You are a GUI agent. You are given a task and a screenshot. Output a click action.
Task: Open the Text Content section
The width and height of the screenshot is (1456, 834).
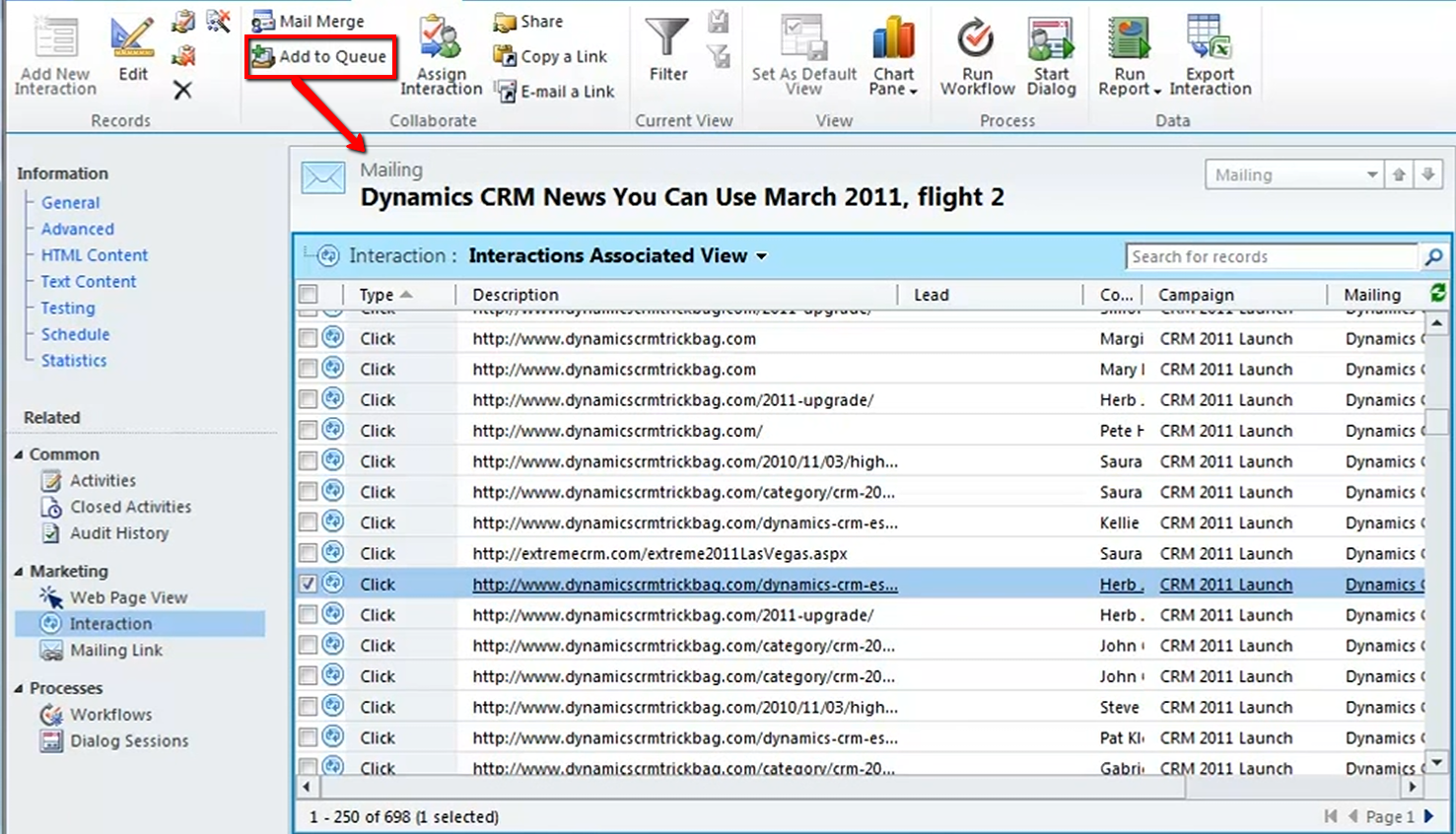tap(89, 282)
